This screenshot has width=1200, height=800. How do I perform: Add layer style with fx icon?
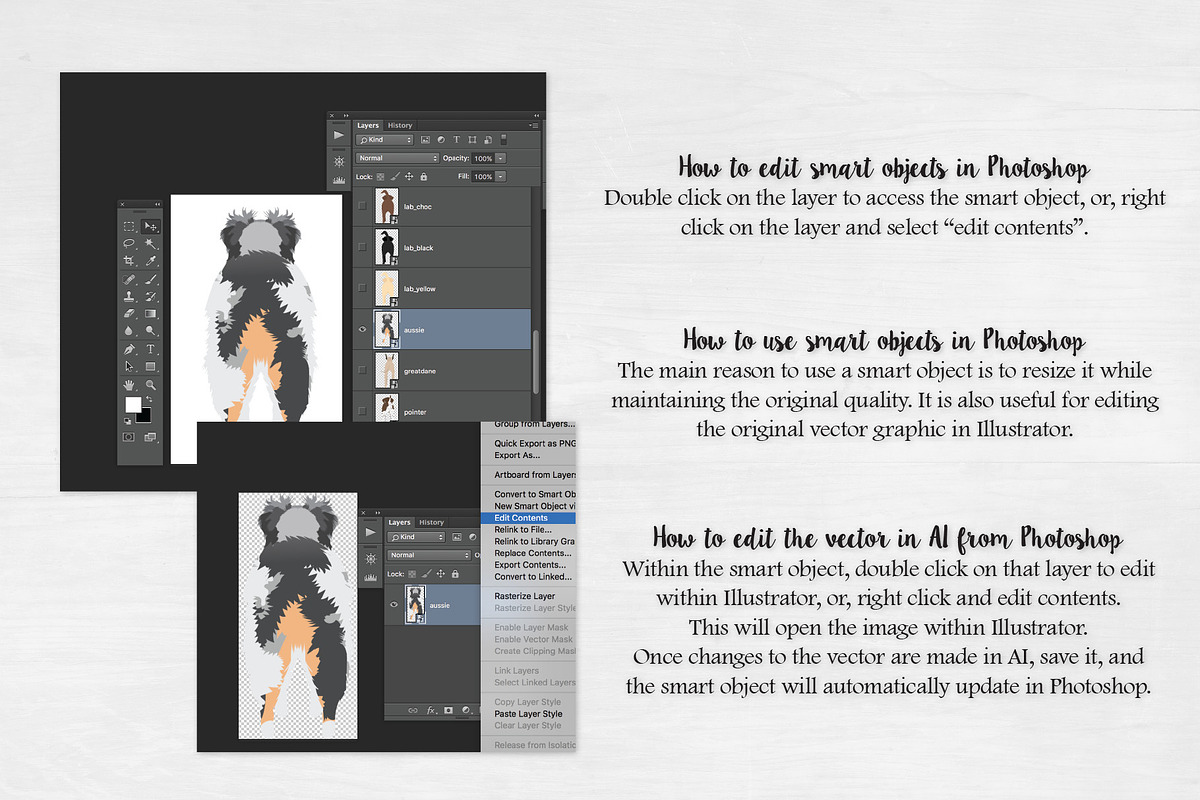(x=431, y=710)
